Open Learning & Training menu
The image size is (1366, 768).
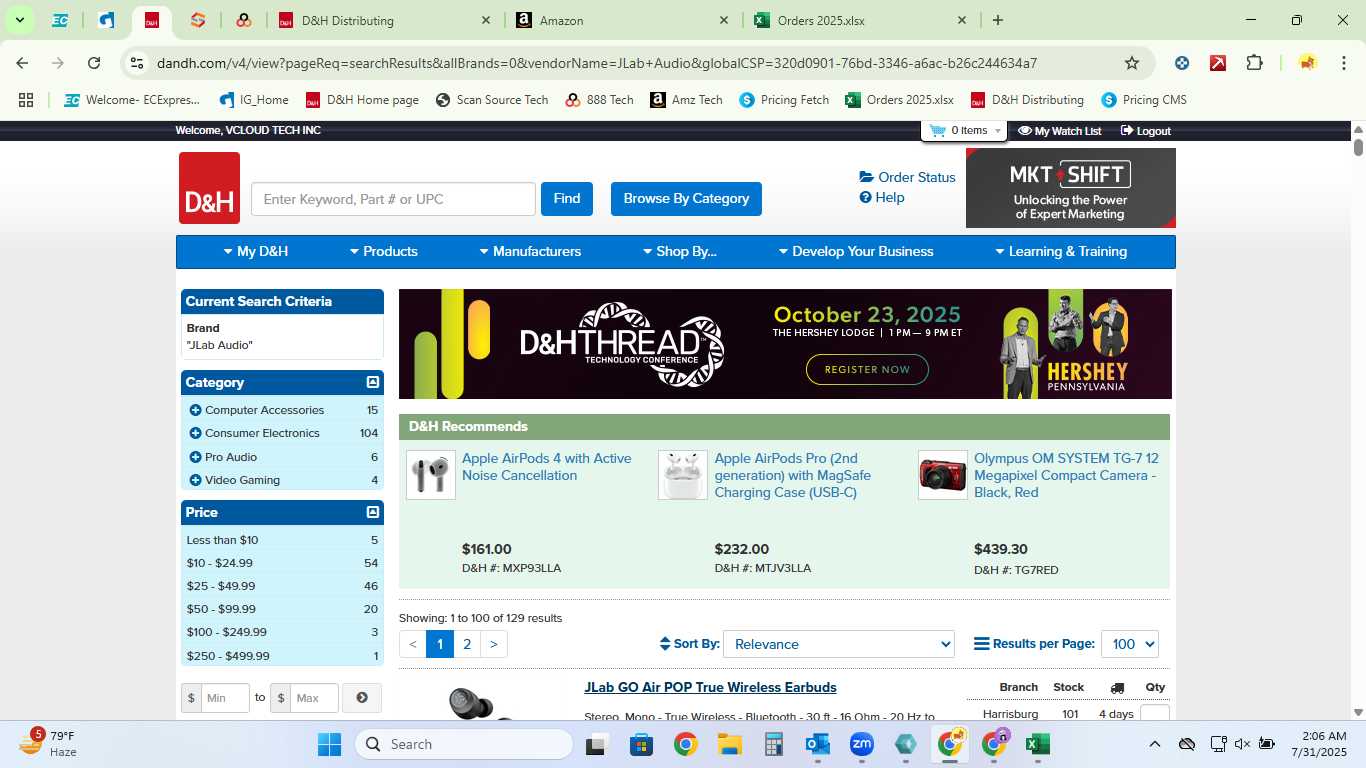pos(1061,251)
